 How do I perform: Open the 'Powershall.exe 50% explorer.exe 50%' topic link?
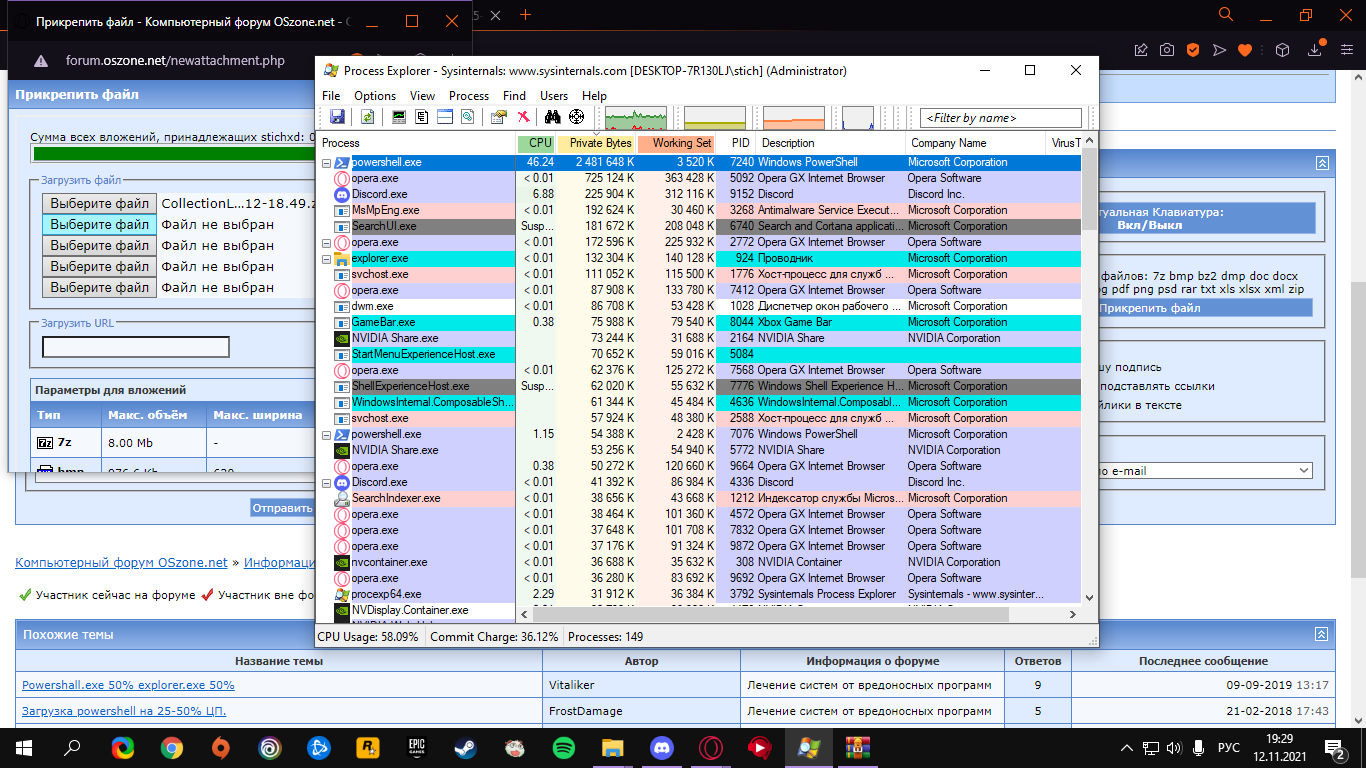(x=128, y=685)
